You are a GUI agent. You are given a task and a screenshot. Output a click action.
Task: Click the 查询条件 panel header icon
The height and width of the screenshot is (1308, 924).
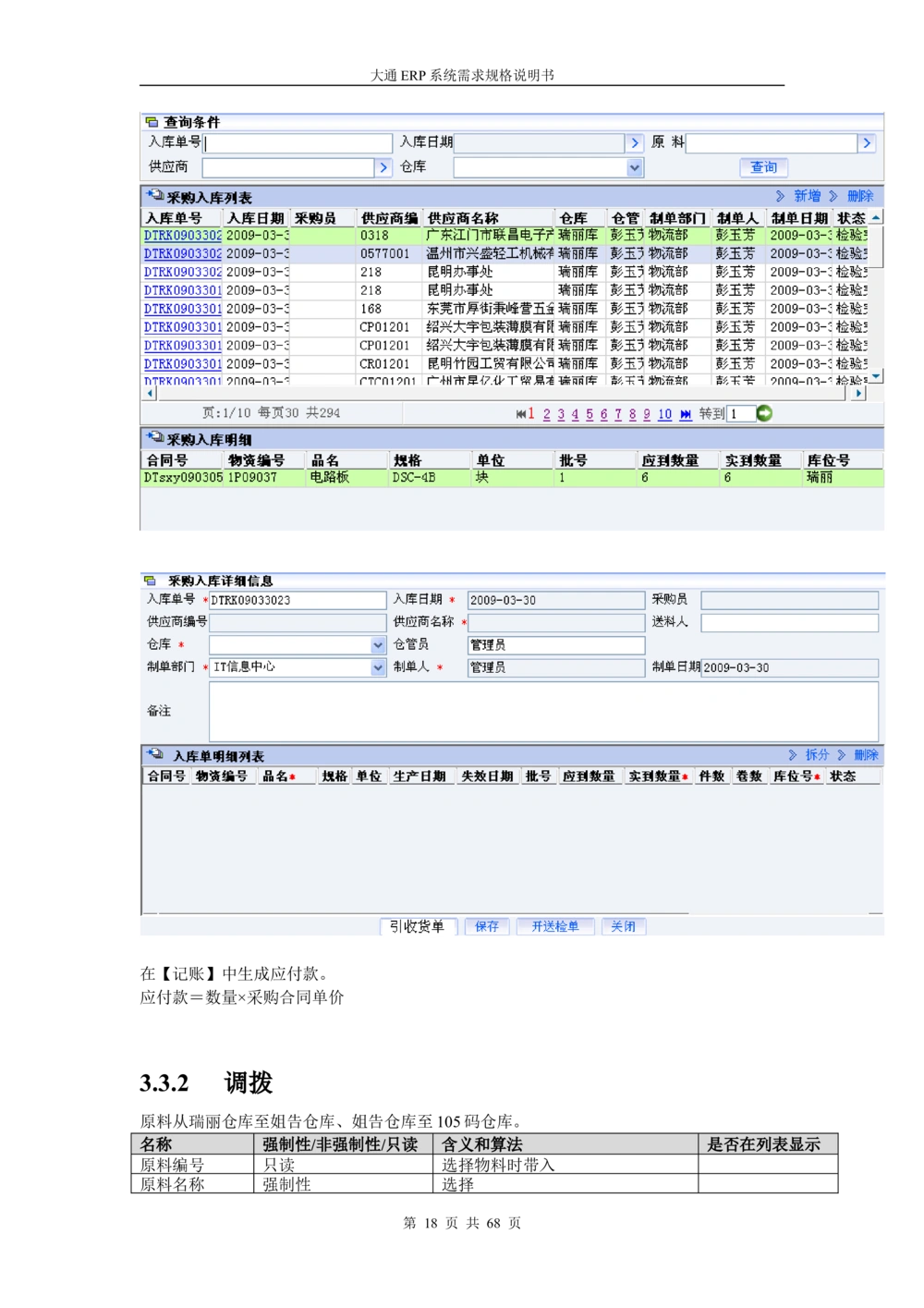tap(151, 121)
